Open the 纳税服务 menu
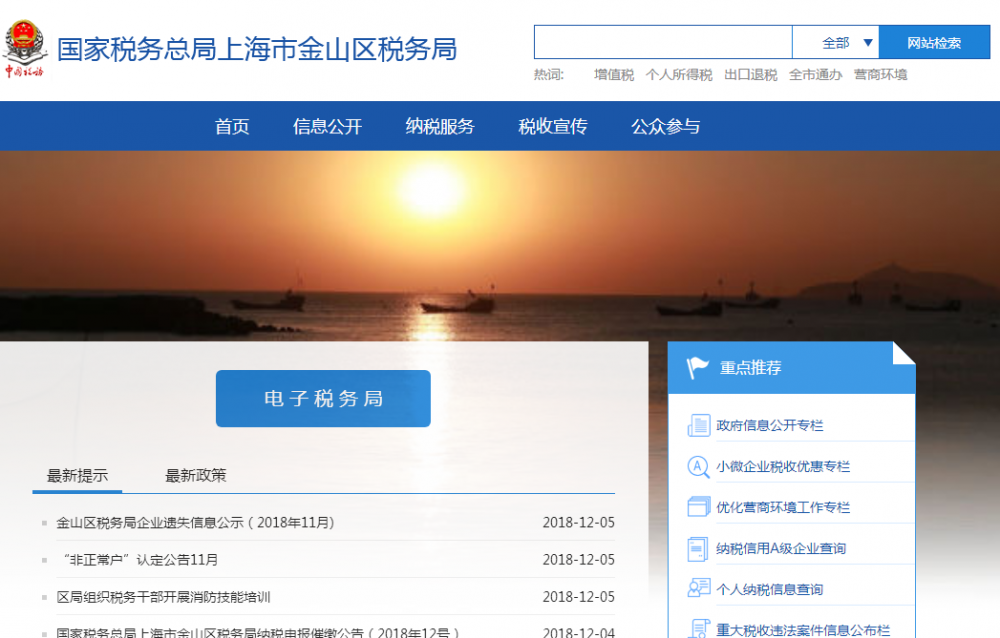1000x638 pixels. [x=440, y=126]
